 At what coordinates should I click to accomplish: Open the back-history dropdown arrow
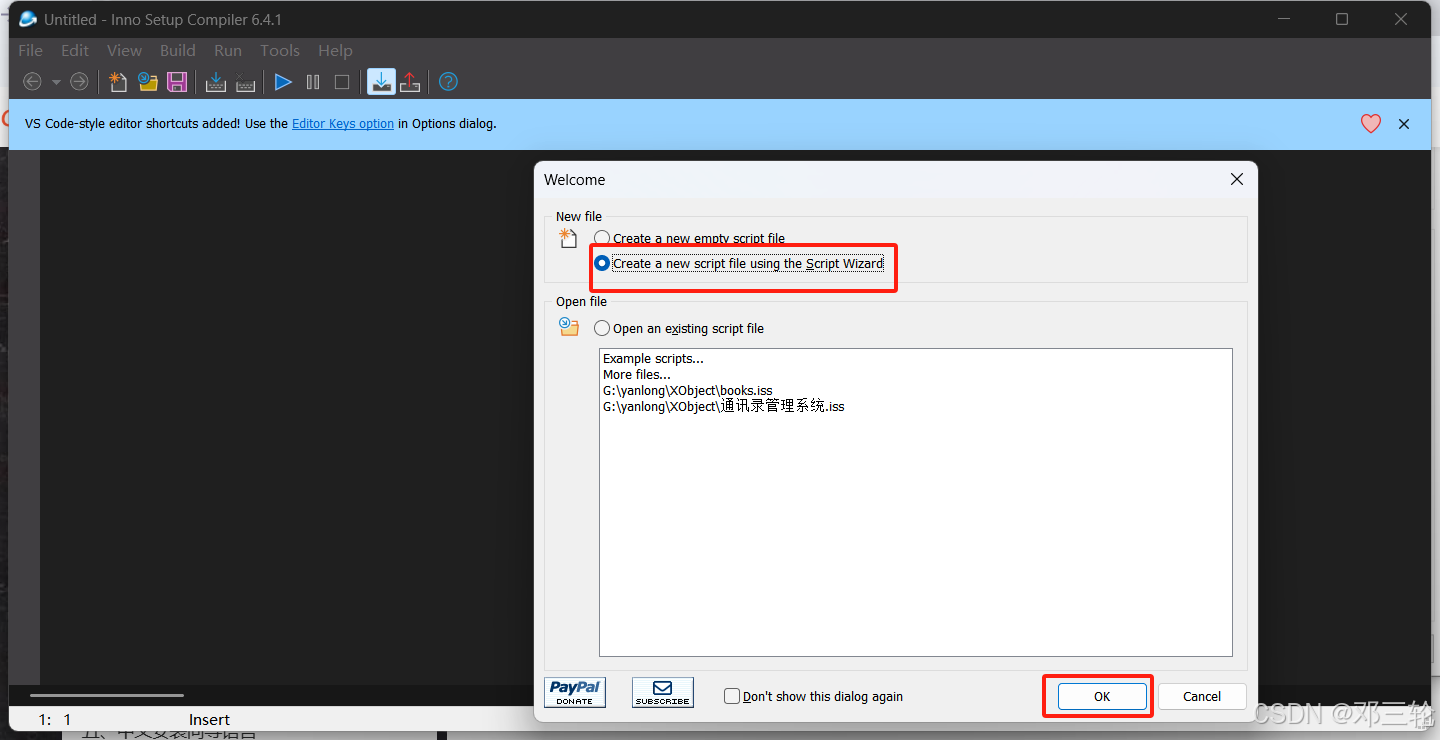[x=56, y=82]
